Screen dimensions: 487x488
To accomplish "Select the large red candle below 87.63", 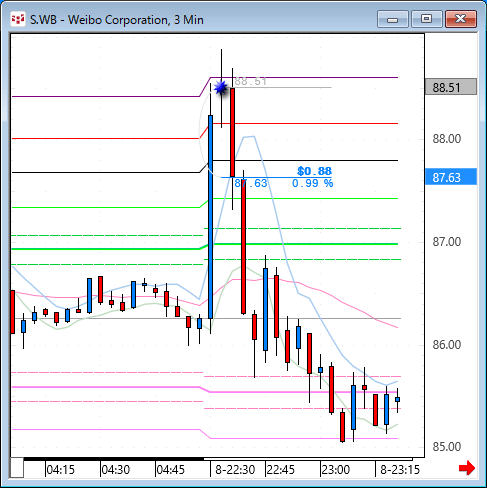I will pos(244,247).
